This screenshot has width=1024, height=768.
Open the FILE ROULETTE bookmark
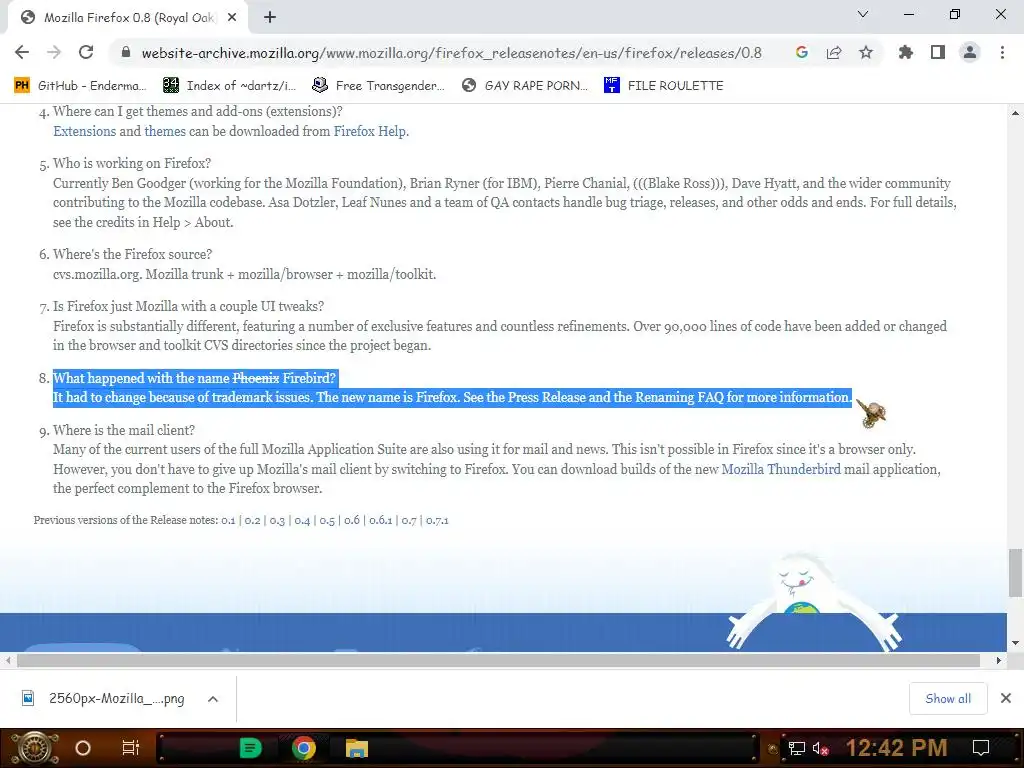(x=664, y=86)
